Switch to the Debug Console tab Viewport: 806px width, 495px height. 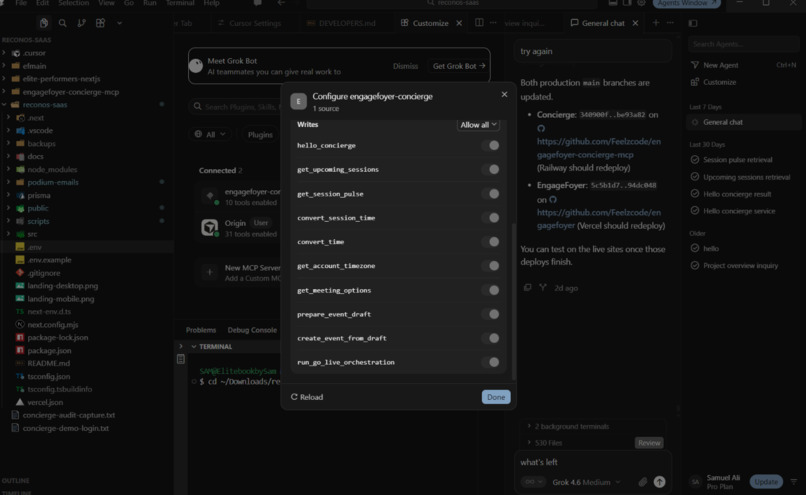[252, 330]
